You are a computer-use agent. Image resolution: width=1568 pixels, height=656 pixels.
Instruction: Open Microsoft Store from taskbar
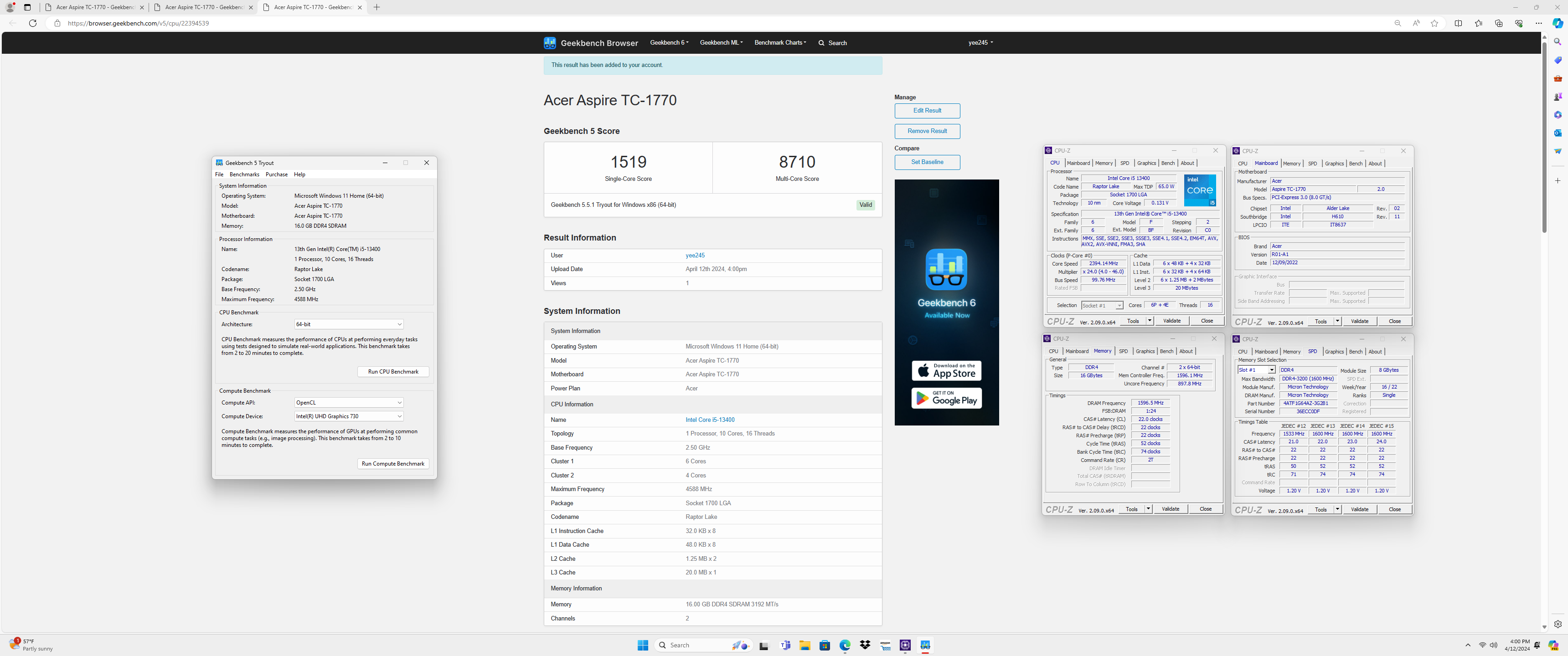(825, 645)
